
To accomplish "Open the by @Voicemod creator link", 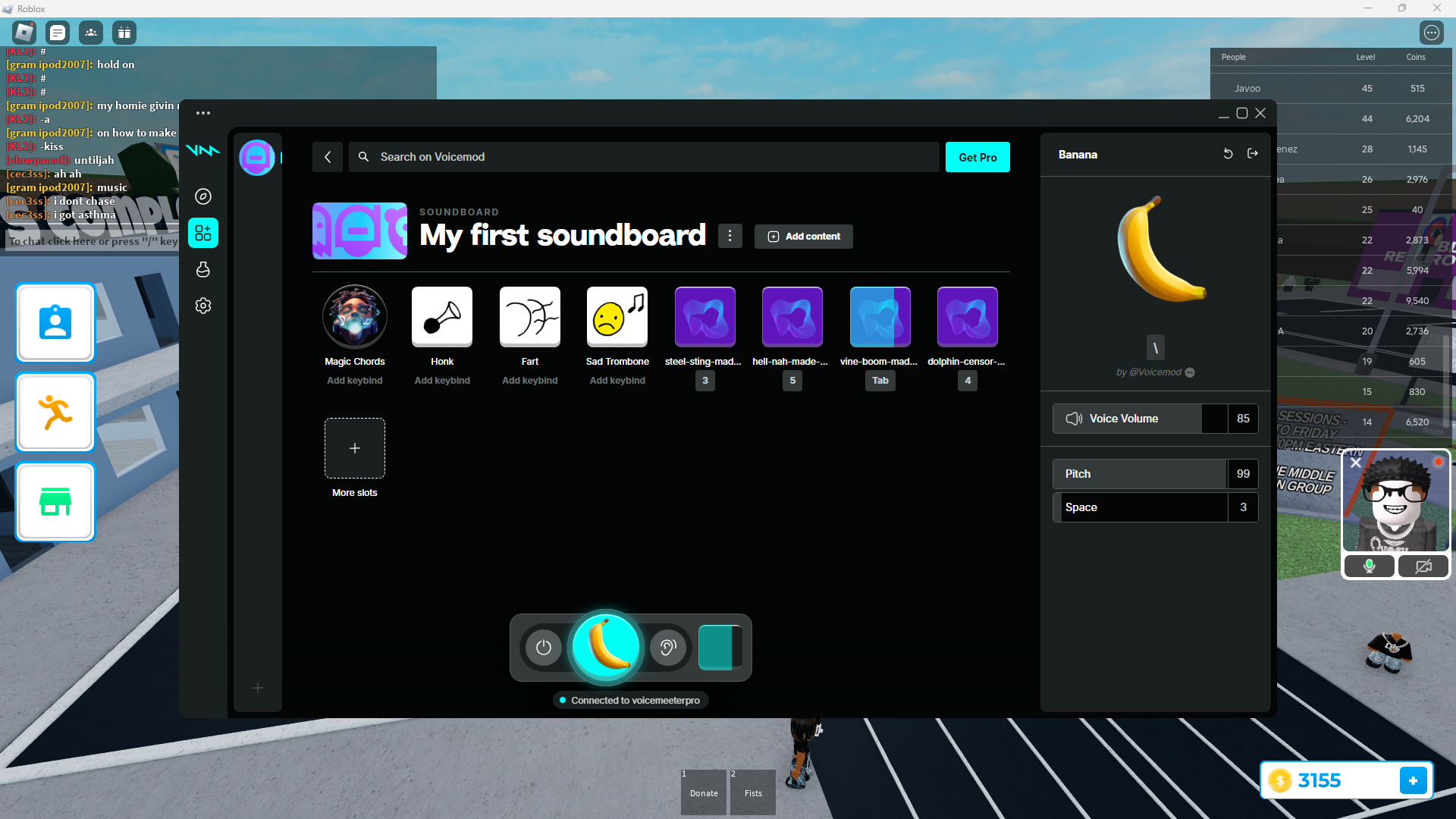I will (1155, 372).
